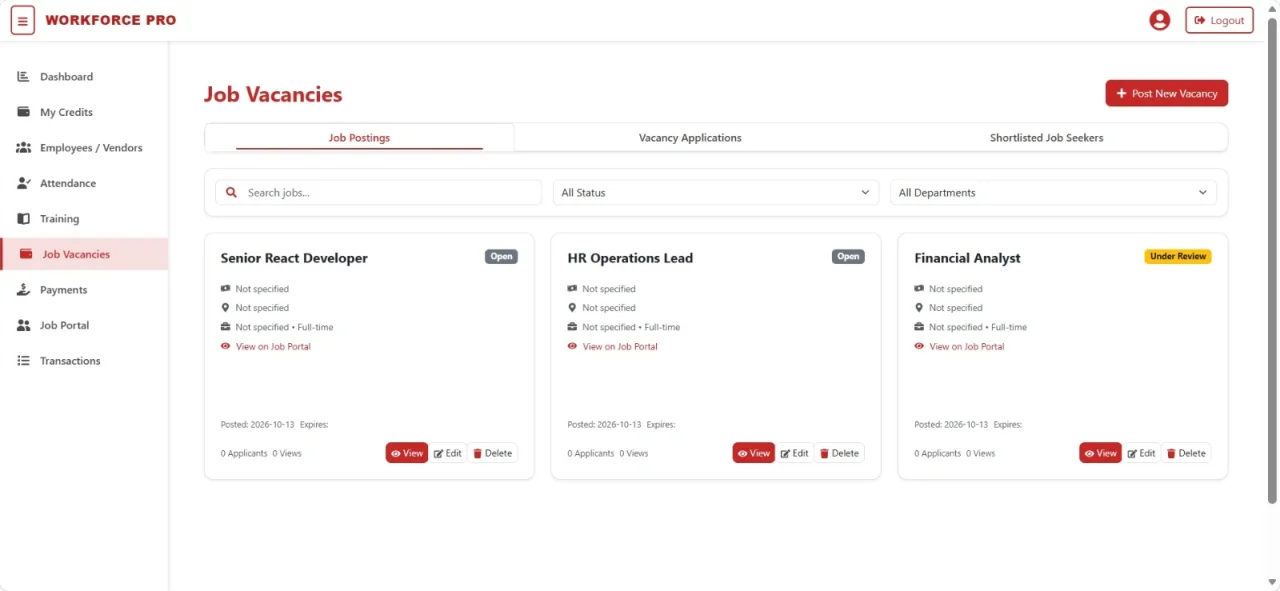This screenshot has width=1280, height=591.
Task: Click the location pin on Senior React Developer card
Action: tap(225, 308)
